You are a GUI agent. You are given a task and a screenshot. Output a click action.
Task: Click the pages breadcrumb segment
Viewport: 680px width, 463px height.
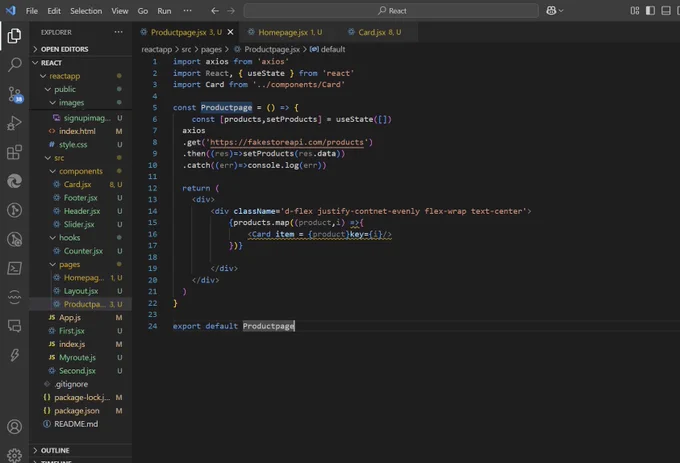point(211,49)
